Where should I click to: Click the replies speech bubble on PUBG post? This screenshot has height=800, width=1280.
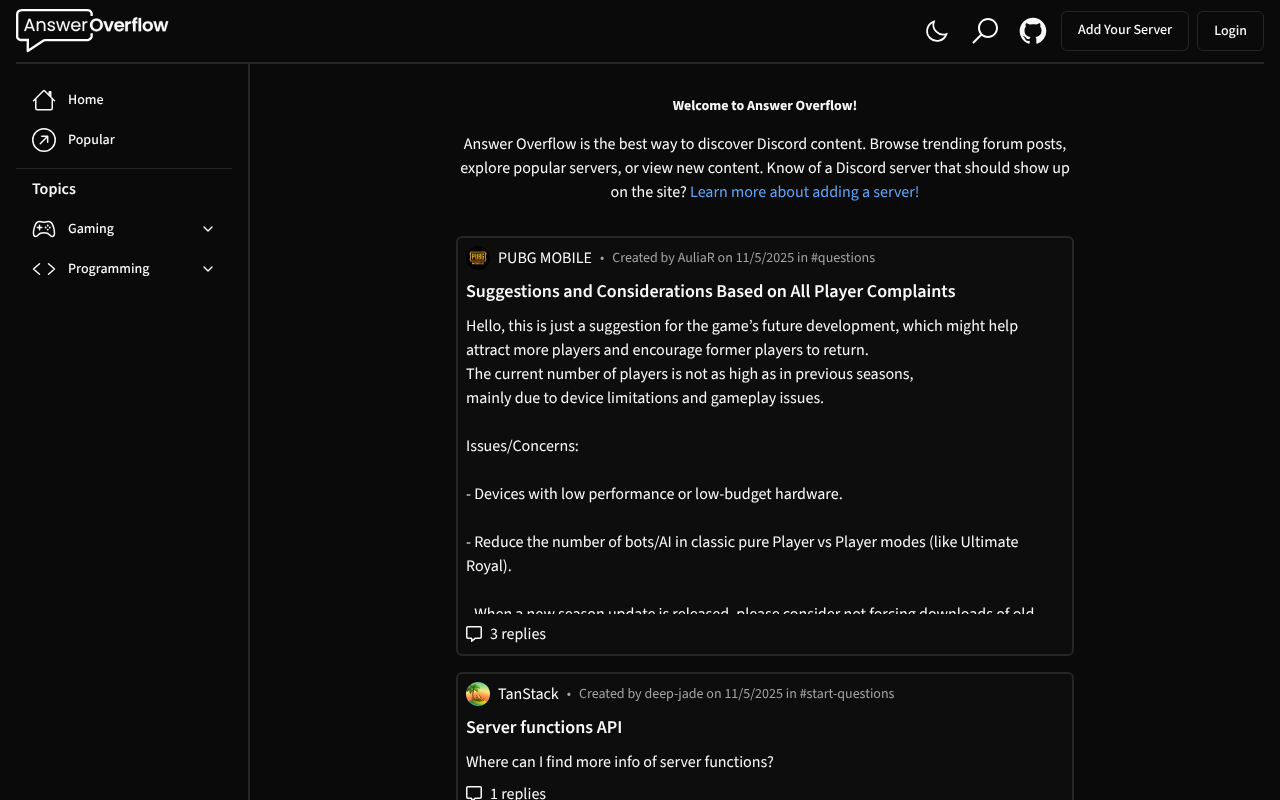coord(473,633)
